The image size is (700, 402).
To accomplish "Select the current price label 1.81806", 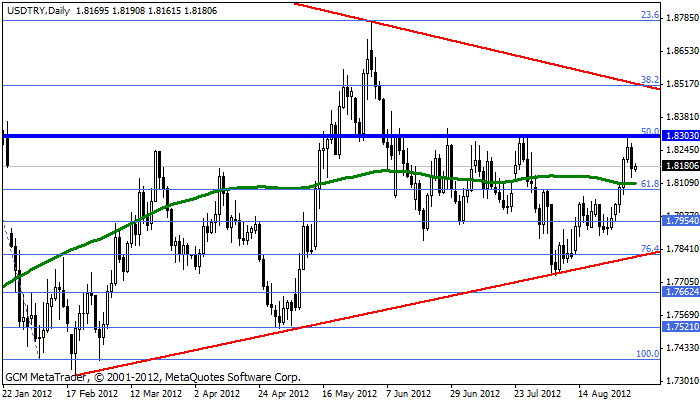I will (x=681, y=166).
